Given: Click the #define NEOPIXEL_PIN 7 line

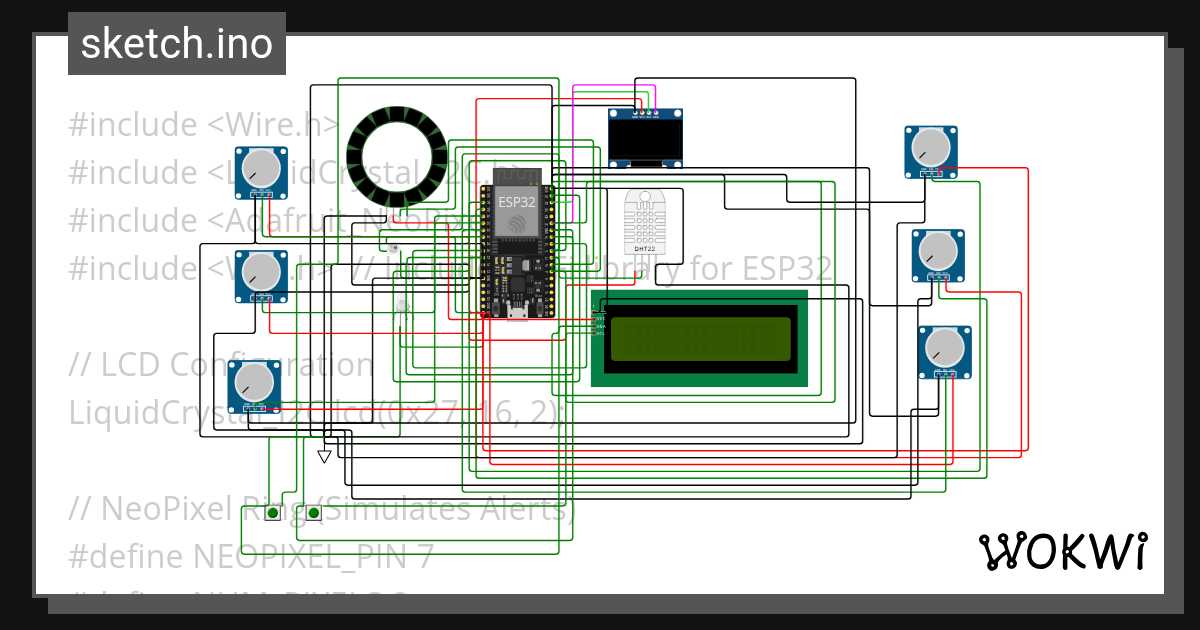Looking at the screenshot, I should click(251, 556).
